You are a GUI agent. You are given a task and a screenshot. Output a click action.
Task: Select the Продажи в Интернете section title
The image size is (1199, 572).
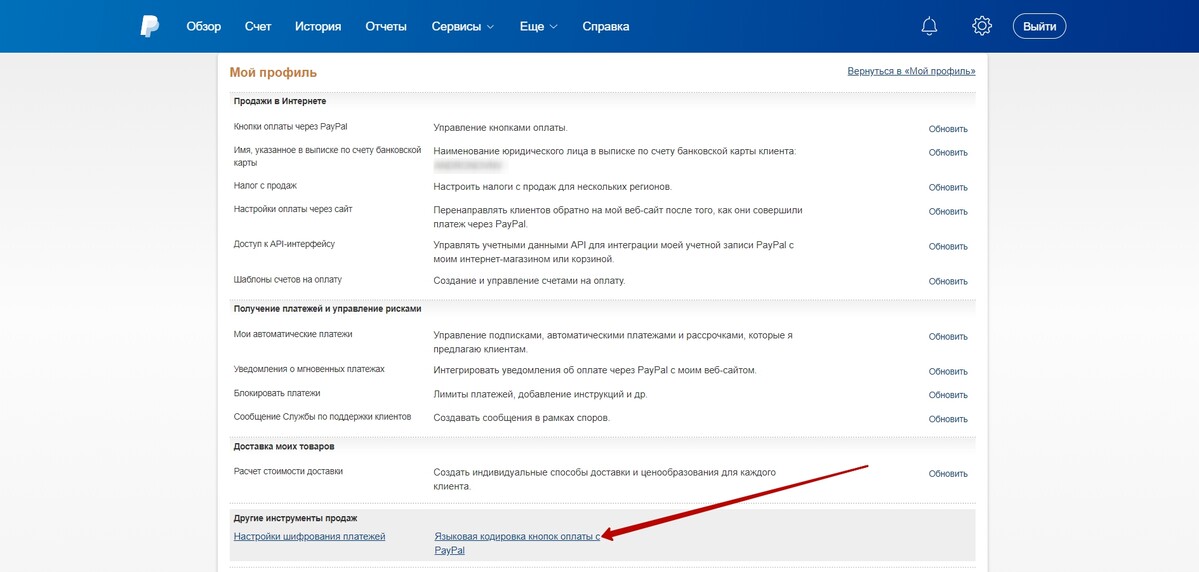[280, 101]
